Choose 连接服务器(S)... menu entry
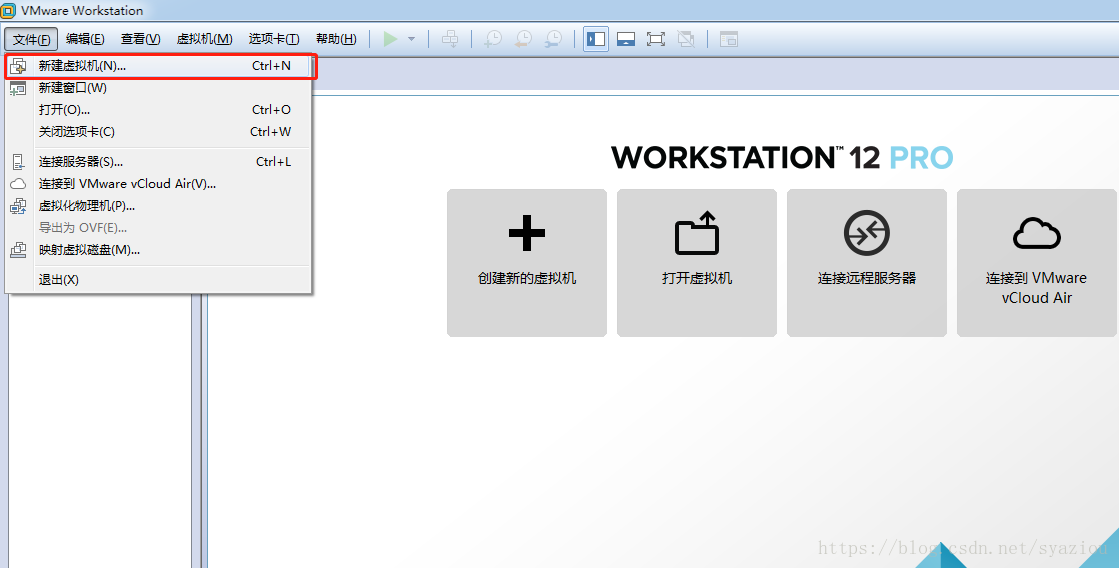 pos(159,162)
